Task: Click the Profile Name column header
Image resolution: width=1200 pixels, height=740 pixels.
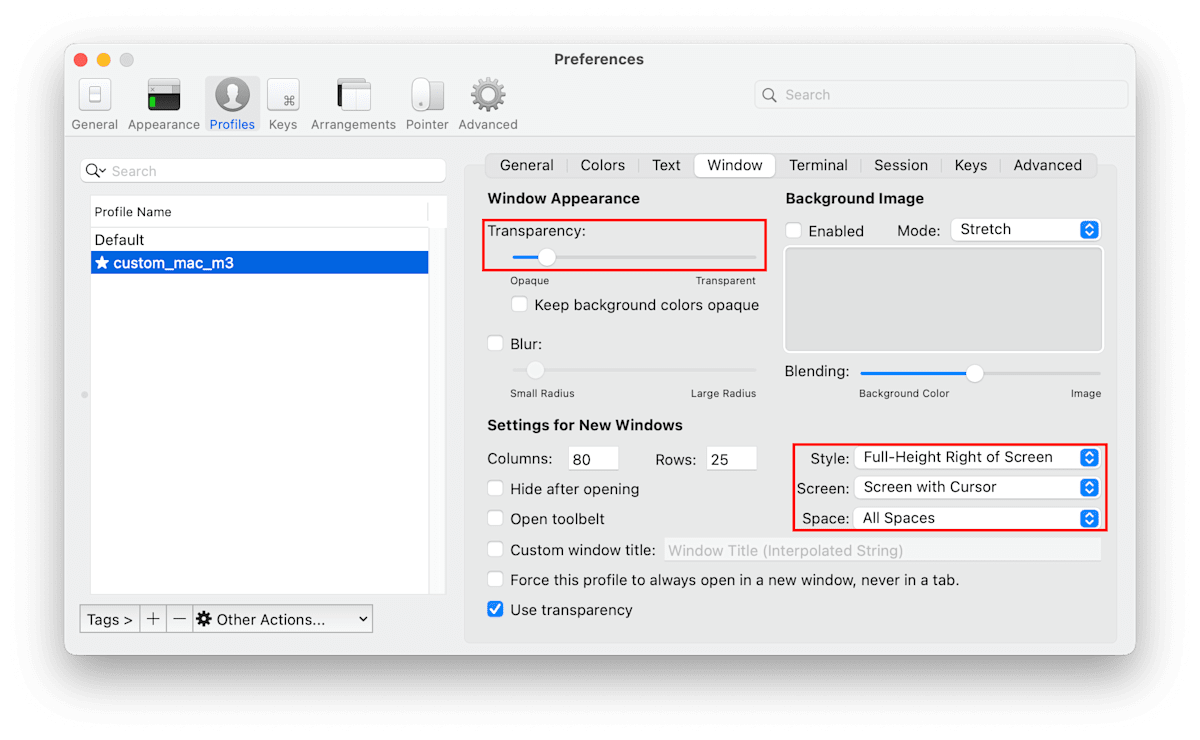Action: pos(259,212)
